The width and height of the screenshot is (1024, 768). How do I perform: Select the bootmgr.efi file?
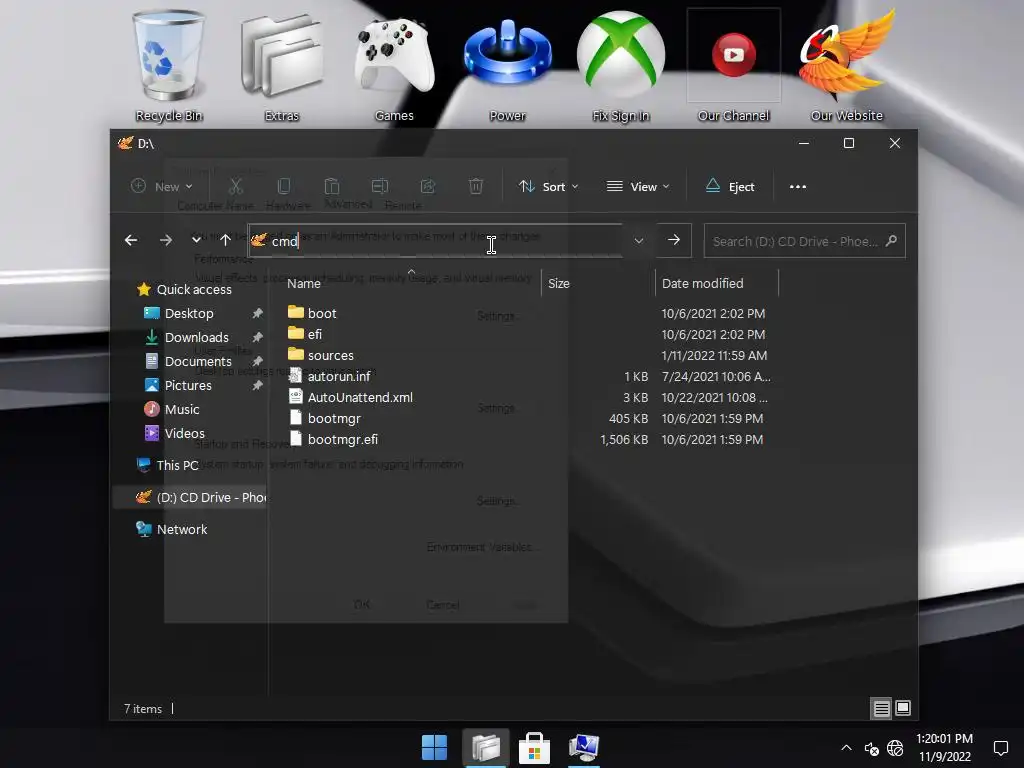coord(343,440)
